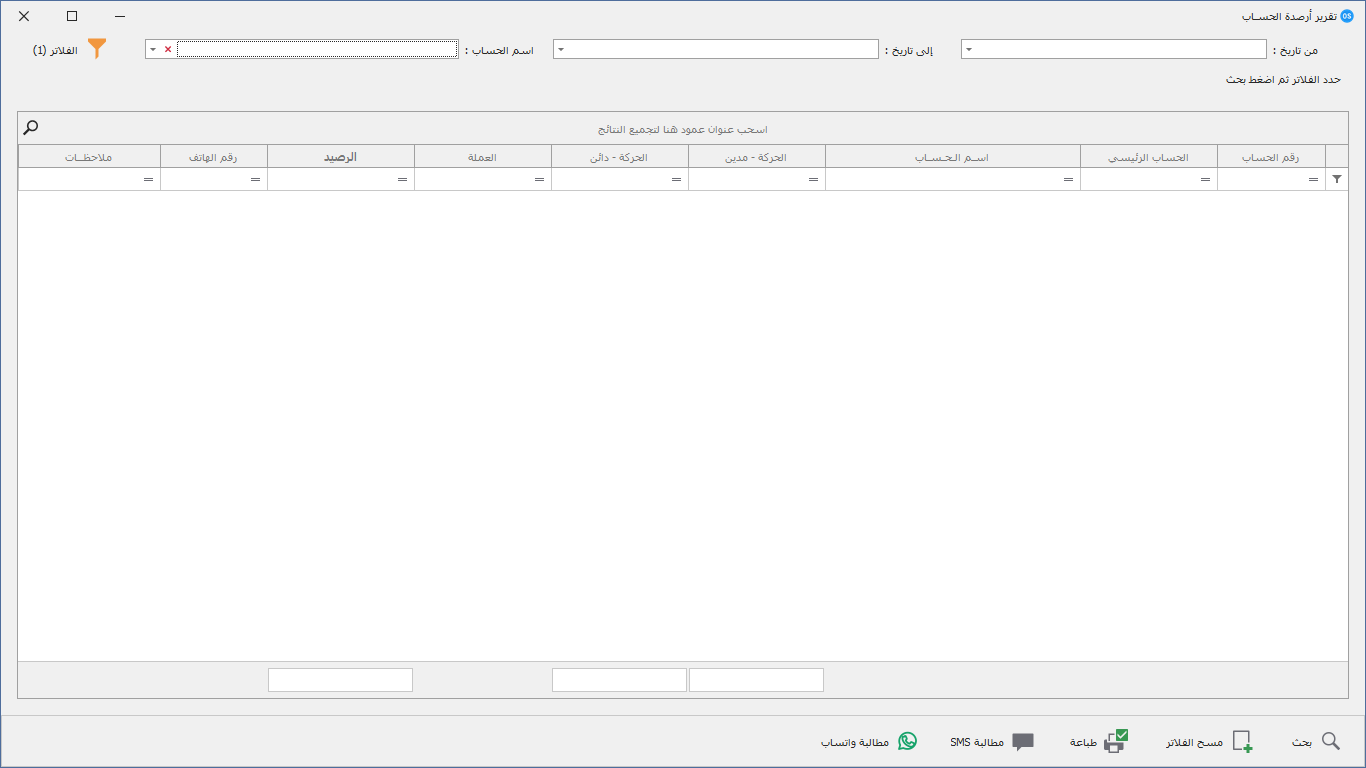This screenshot has height=768, width=1366.
Task: Click مسح الفلاتر button label
Action: tap(1194, 743)
